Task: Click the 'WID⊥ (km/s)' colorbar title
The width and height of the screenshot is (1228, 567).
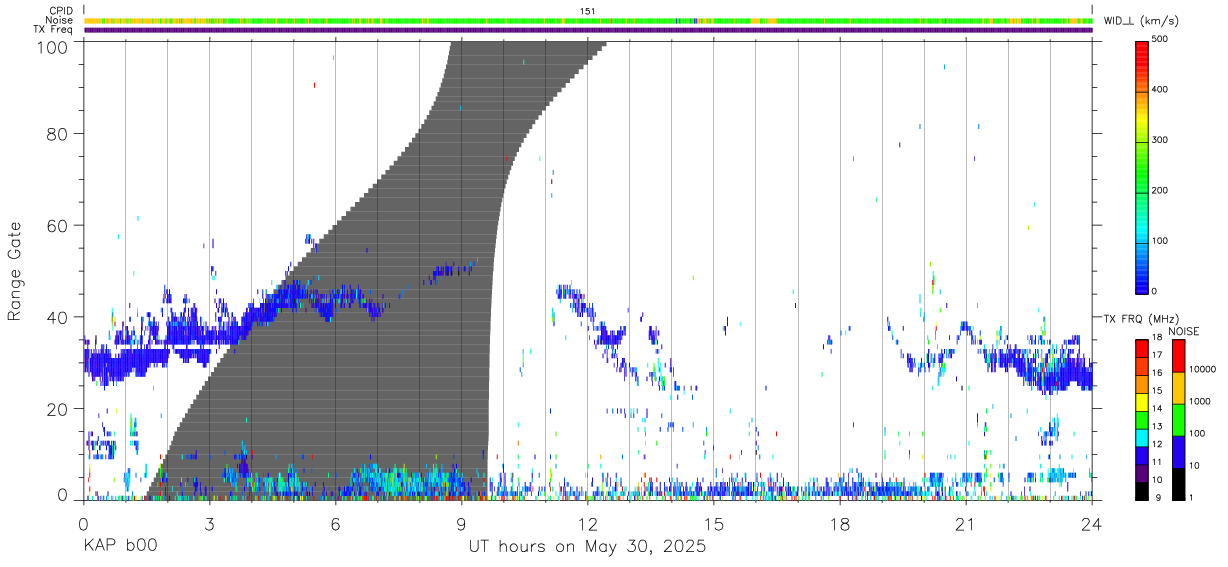Action: point(1139,20)
